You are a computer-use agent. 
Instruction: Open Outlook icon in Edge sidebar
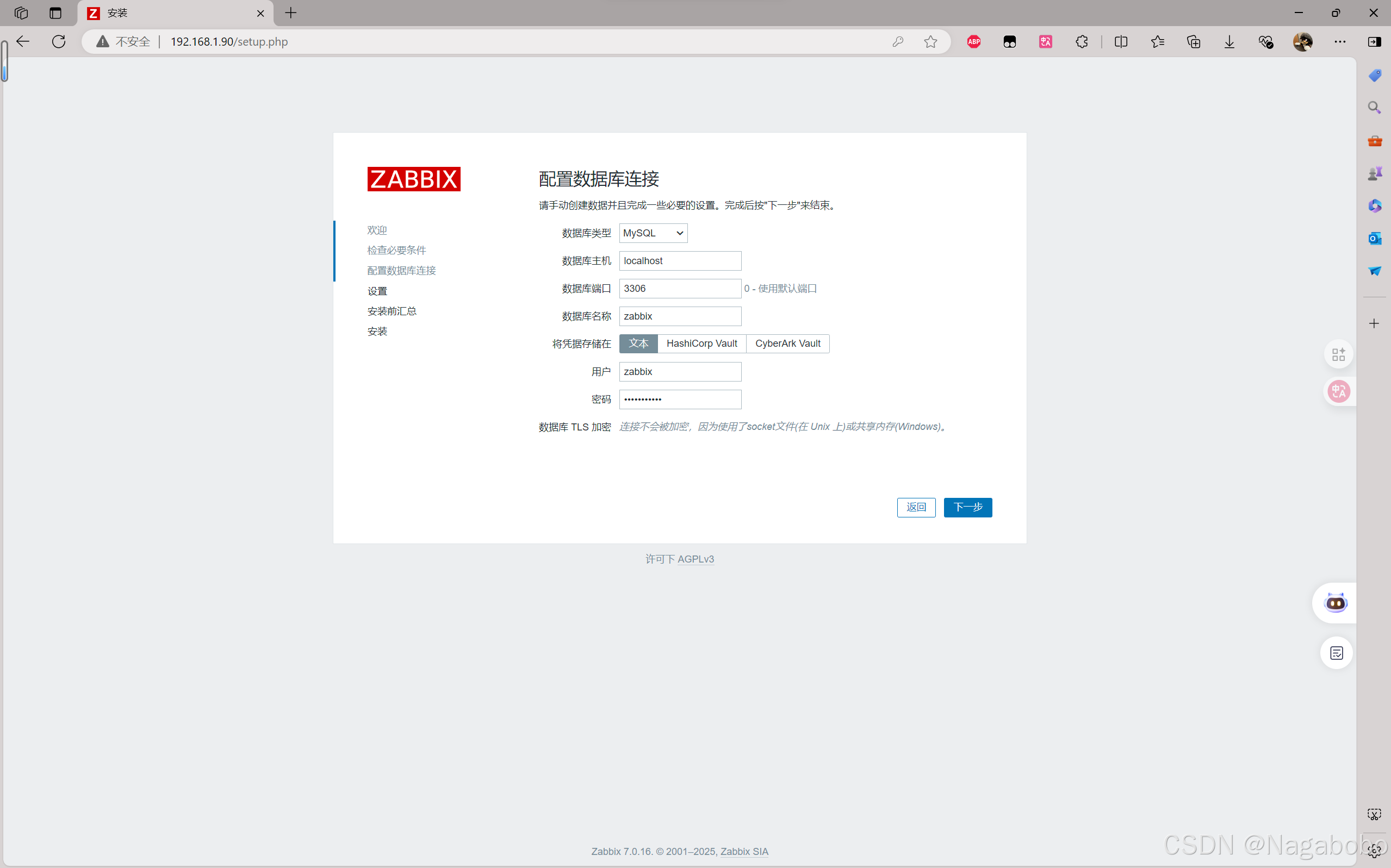[1374, 238]
